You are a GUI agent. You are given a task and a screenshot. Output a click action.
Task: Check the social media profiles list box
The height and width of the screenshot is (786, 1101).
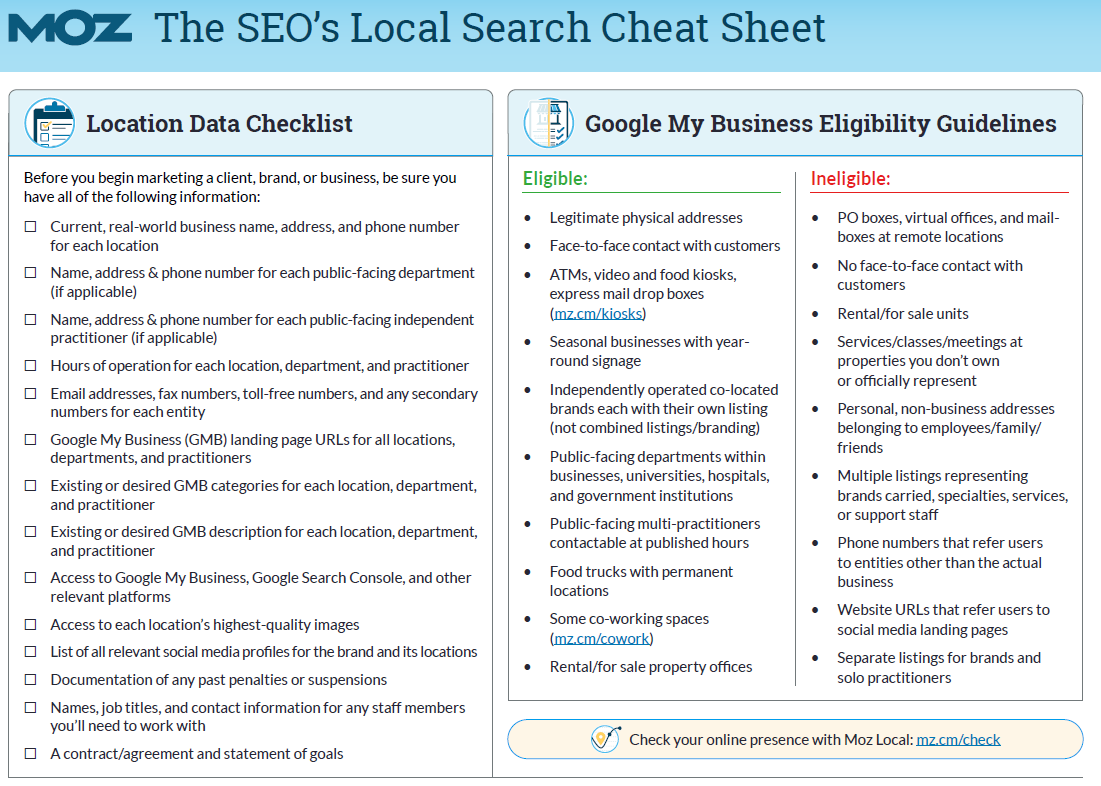tap(31, 652)
